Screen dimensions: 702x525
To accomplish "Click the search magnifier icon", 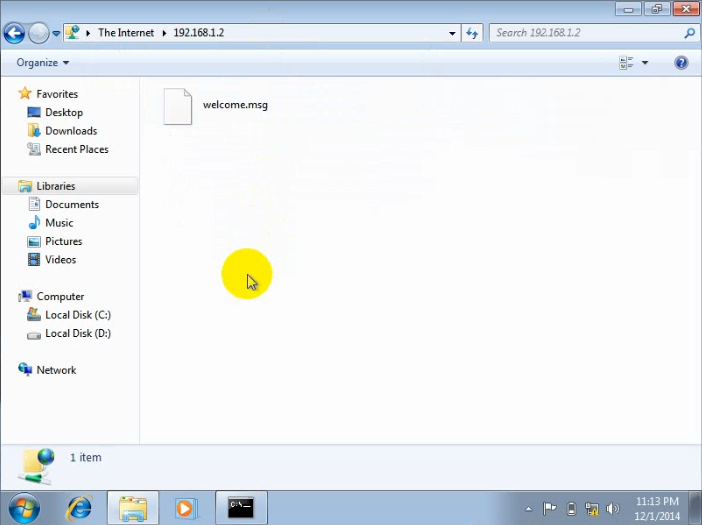I will tap(690, 33).
